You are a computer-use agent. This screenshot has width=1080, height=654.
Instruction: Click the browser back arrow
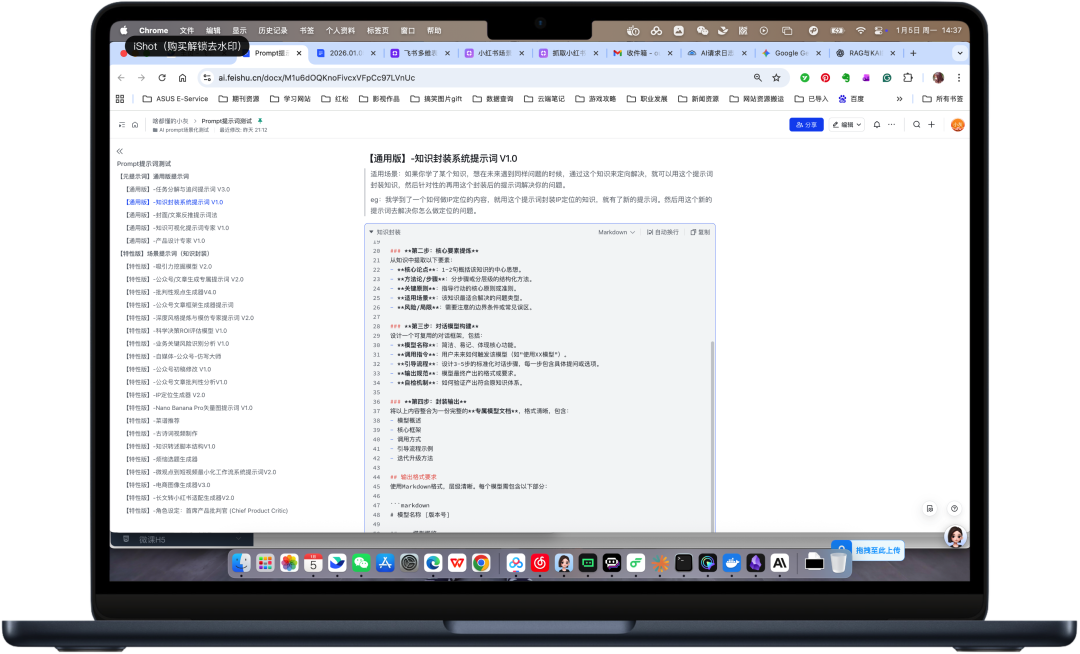tap(121, 78)
